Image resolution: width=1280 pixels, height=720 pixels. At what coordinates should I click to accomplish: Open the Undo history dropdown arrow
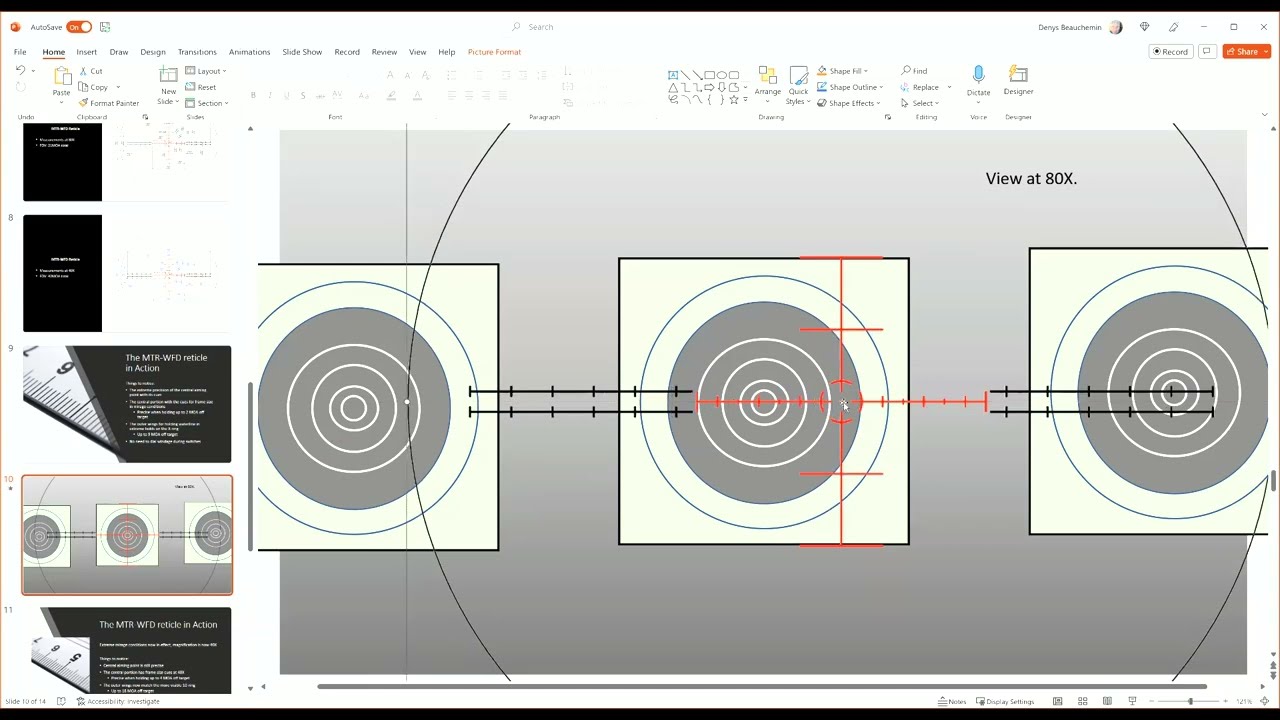click(x=33, y=71)
